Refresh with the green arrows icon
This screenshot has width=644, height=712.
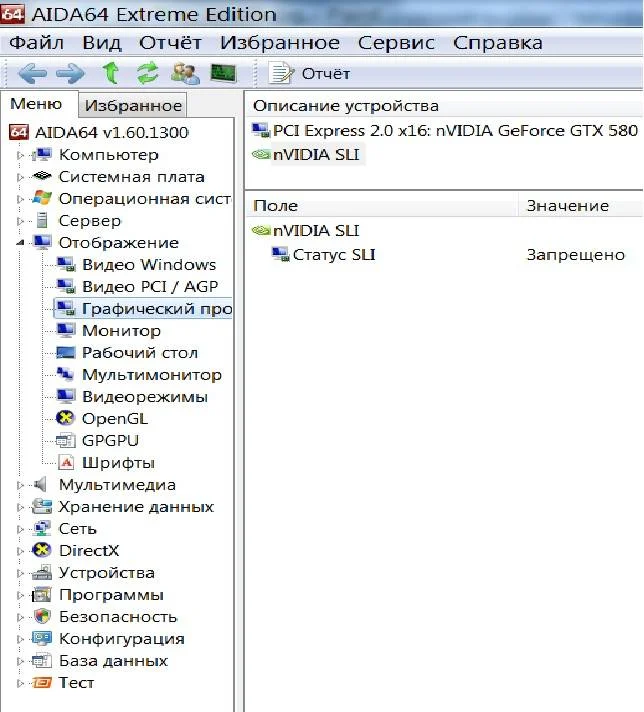pos(148,73)
